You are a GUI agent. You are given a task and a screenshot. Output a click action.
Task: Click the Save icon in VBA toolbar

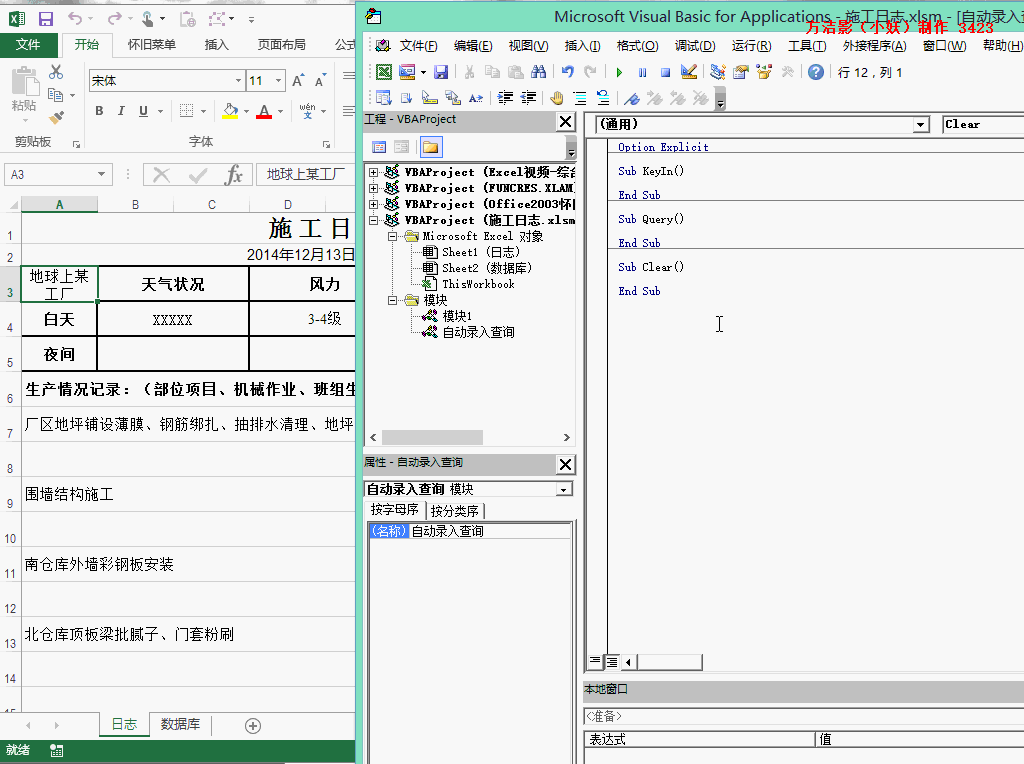pos(441,72)
